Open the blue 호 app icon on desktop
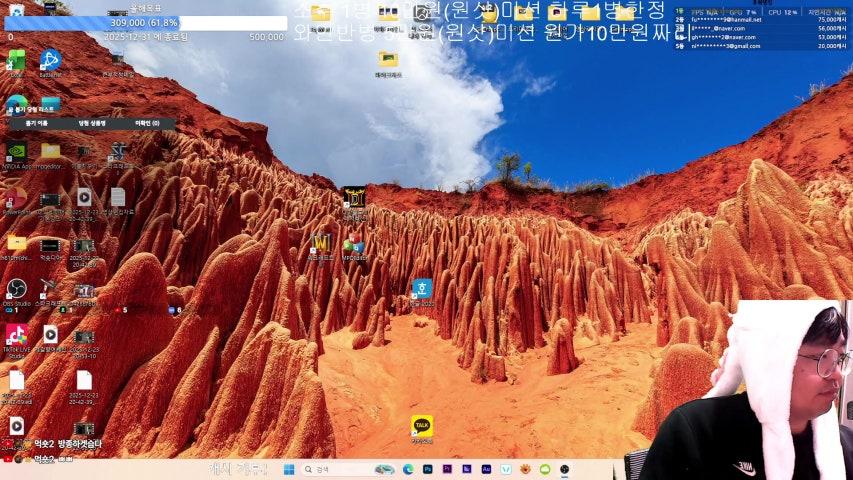Viewport: 853px width, 480px height. (422, 289)
